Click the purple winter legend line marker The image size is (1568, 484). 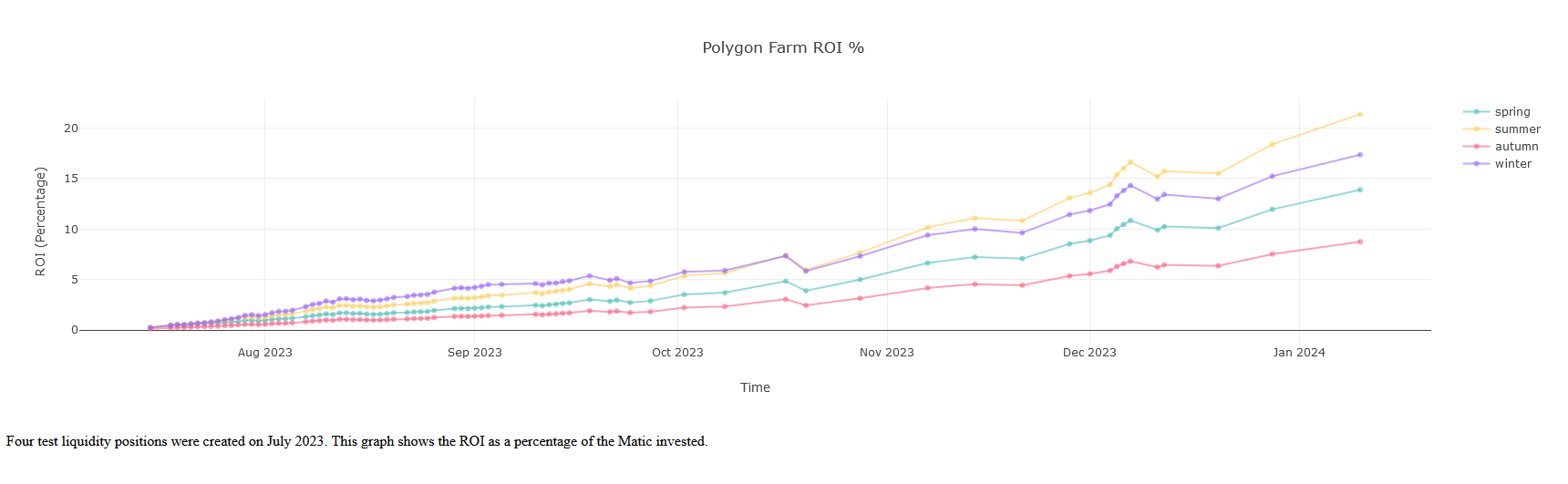[x=1476, y=164]
